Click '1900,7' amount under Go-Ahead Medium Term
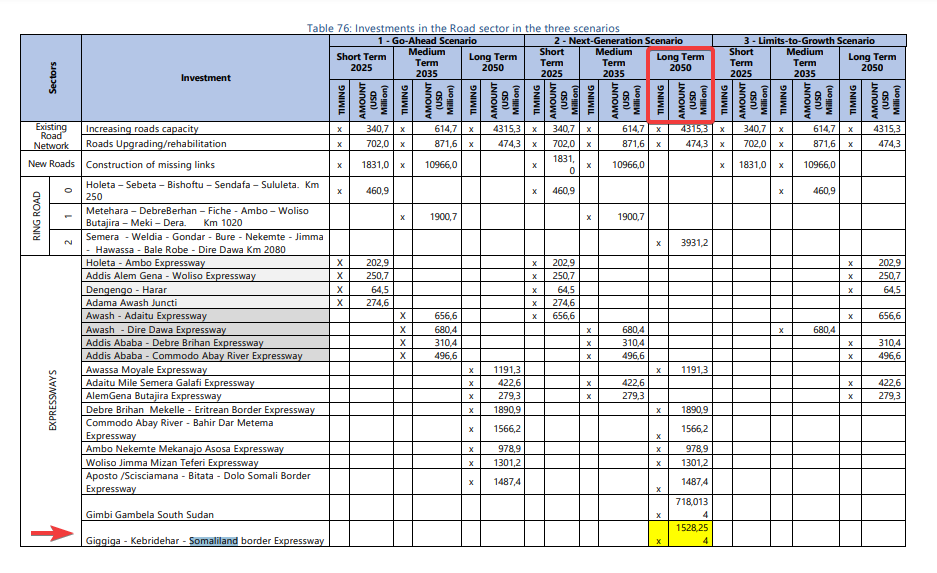937x573 pixels. tap(443, 216)
